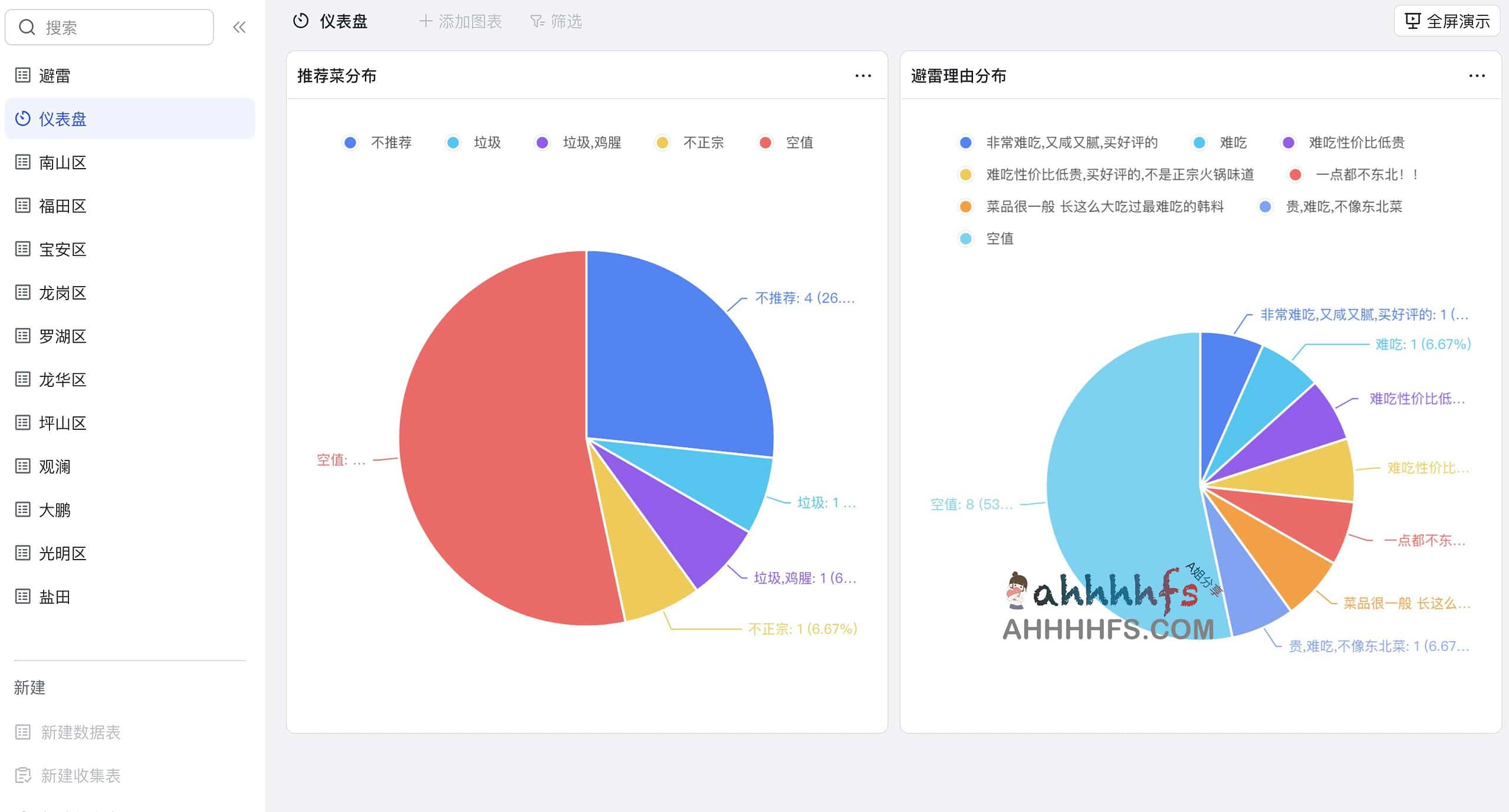Screen dimensions: 1509x812
Task: Click the 新建数据表 table icon
Action: (22, 732)
